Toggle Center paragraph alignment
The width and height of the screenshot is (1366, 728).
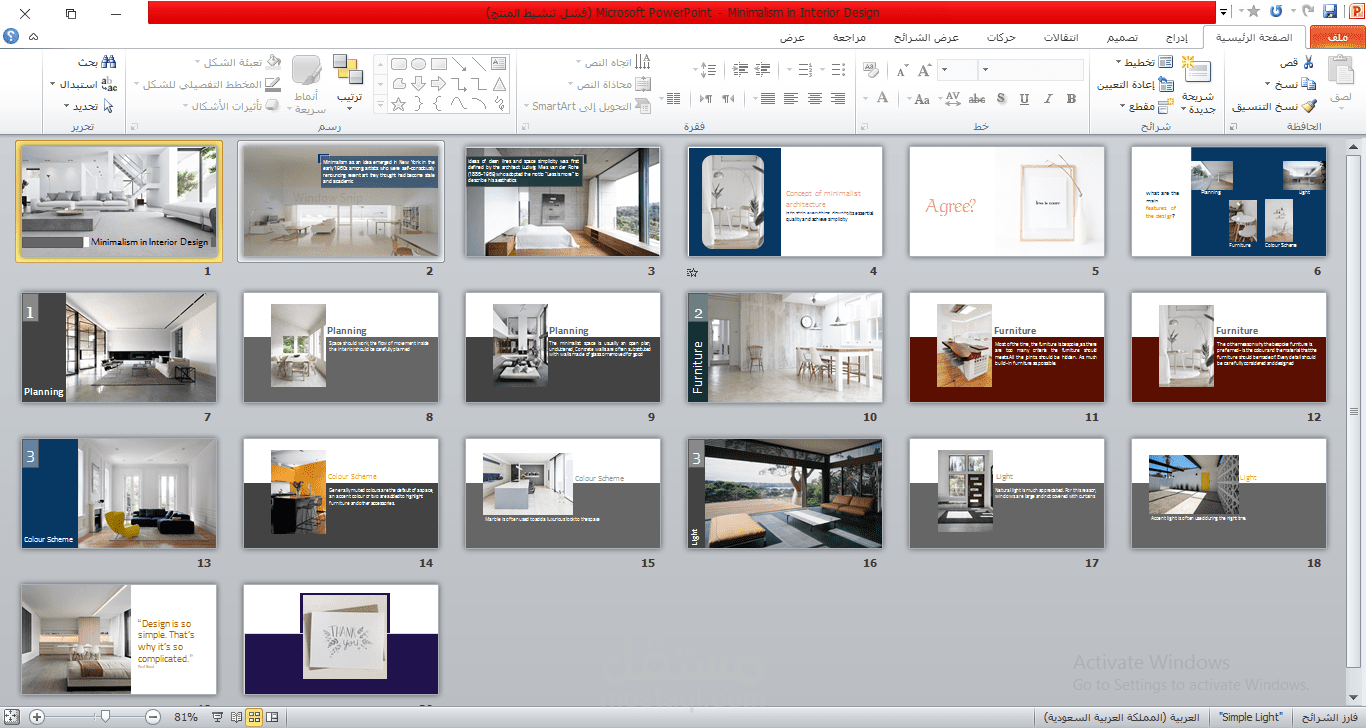click(x=815, y=98)
